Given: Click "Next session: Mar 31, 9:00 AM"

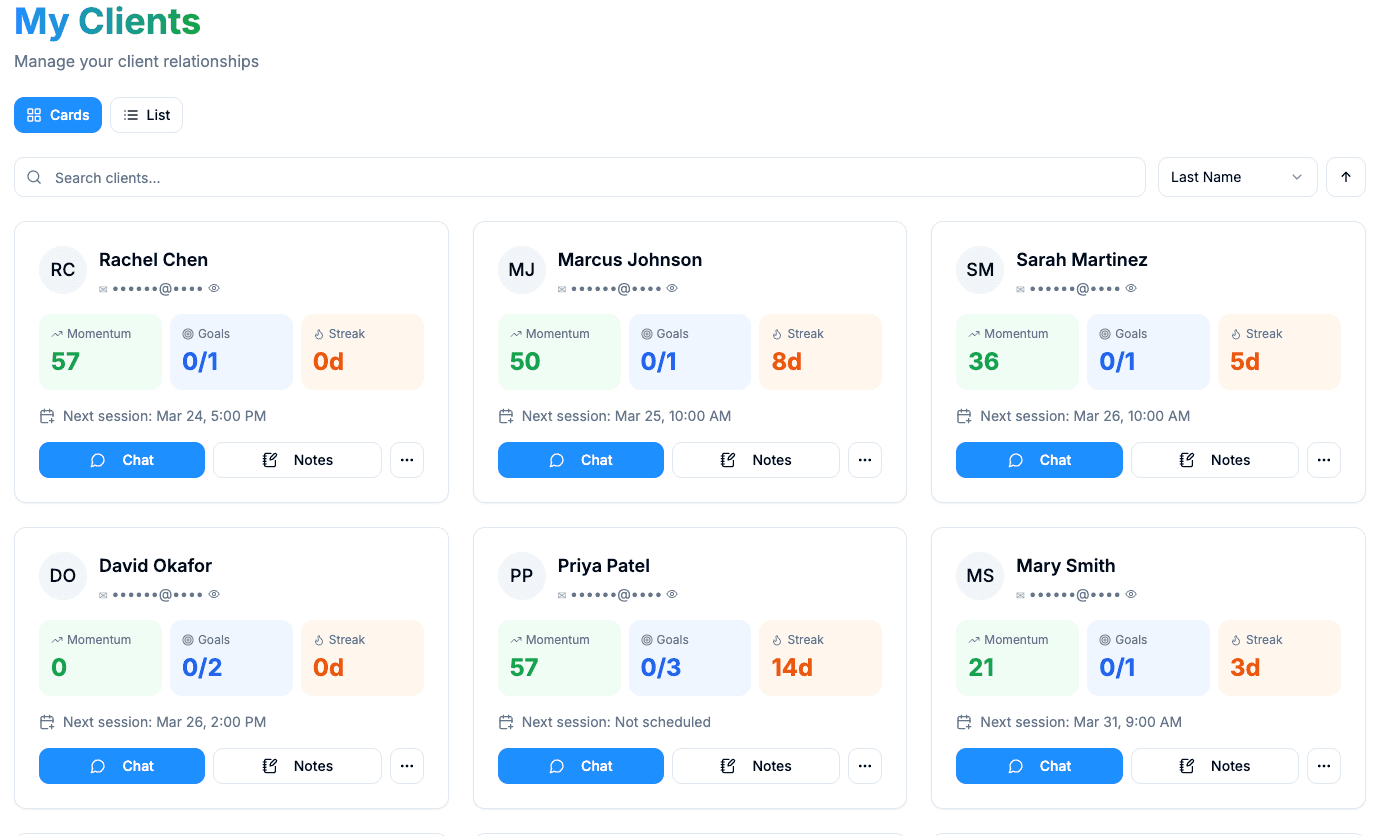Looking at the screenshot, I should click(1081, 722).
